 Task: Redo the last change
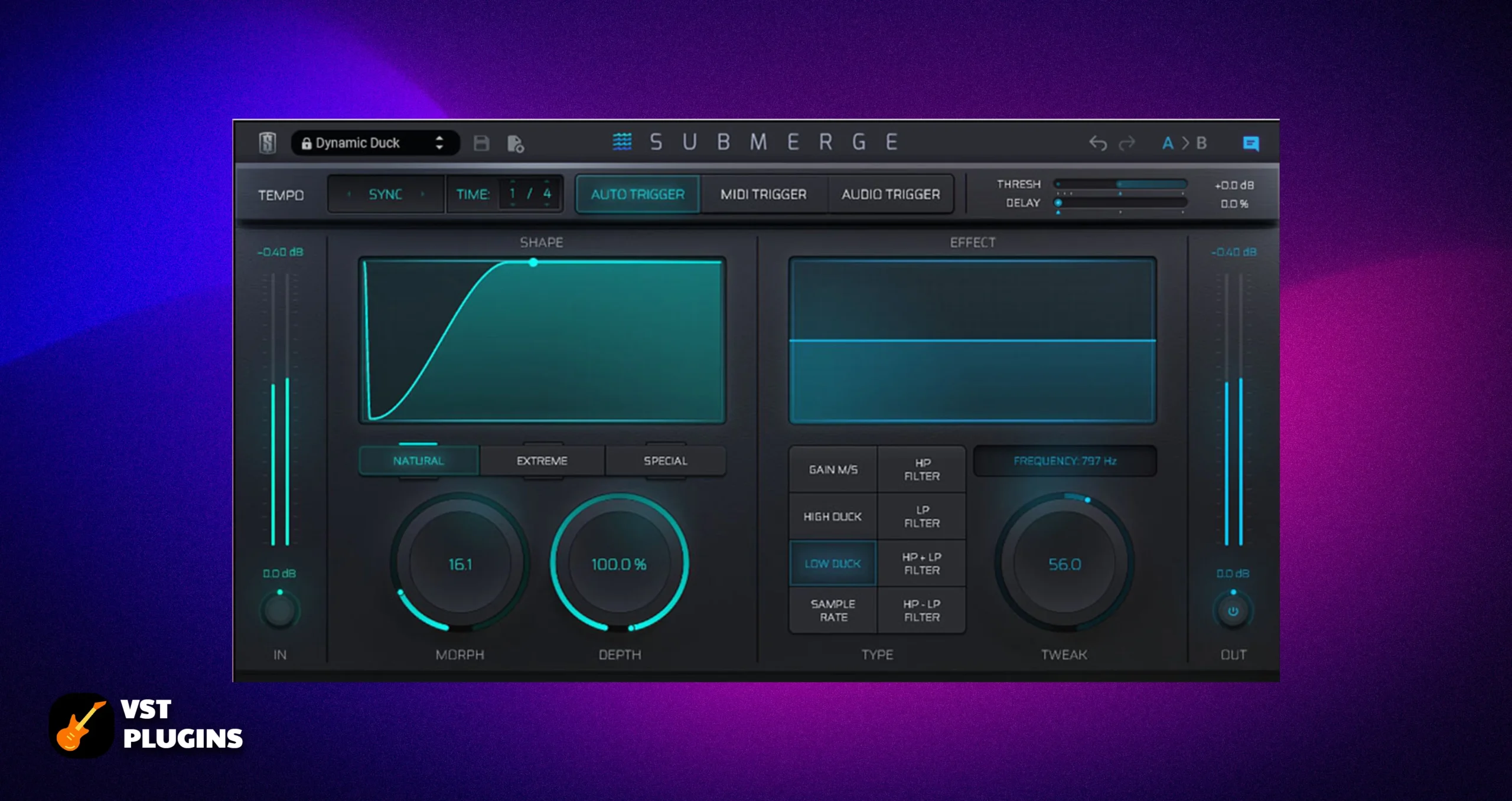pos(1127,143)
